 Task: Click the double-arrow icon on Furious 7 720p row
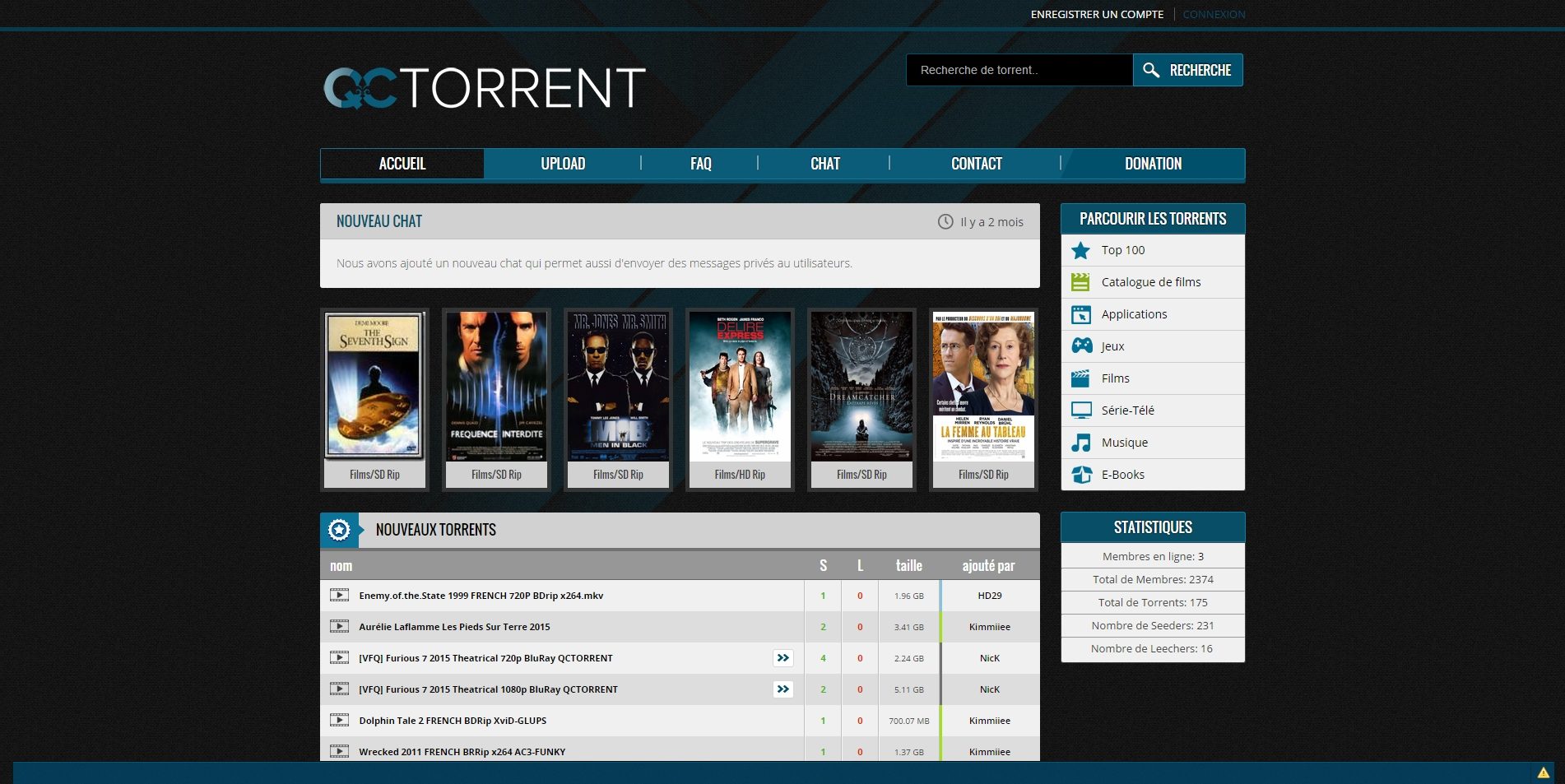783,658
